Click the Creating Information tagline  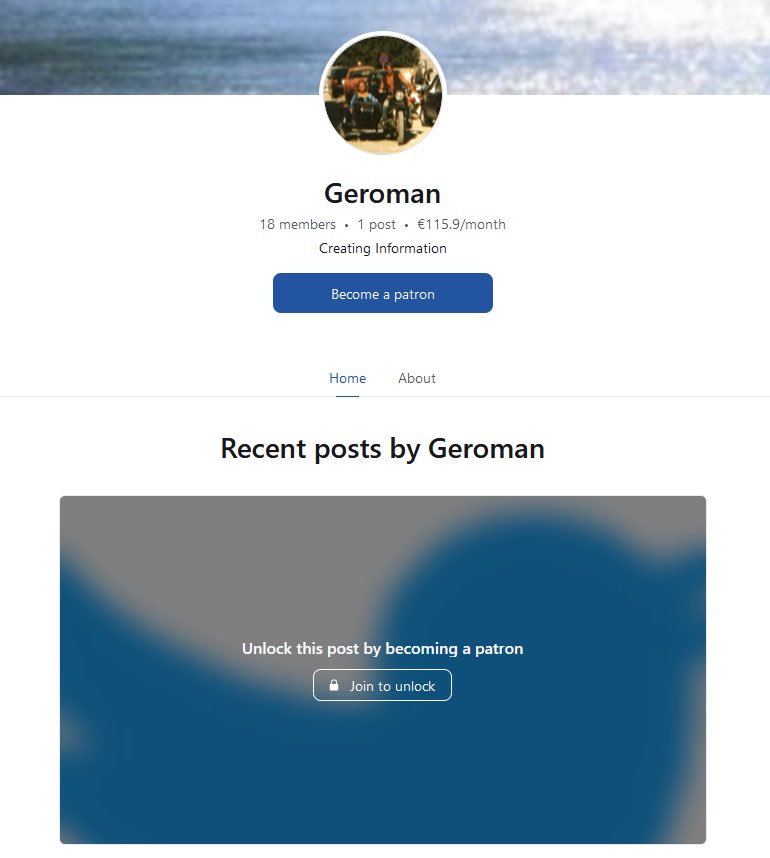point(383,248)
